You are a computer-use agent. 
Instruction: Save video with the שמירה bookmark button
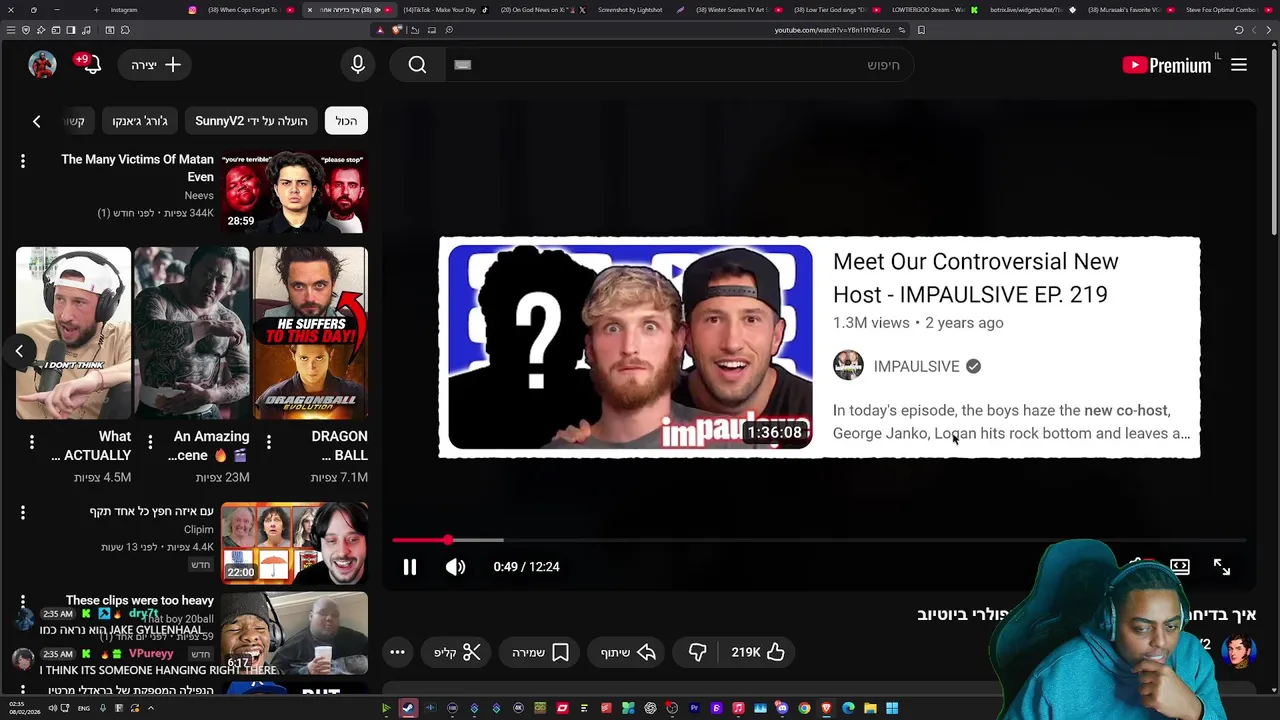click(x=541, y=652)
